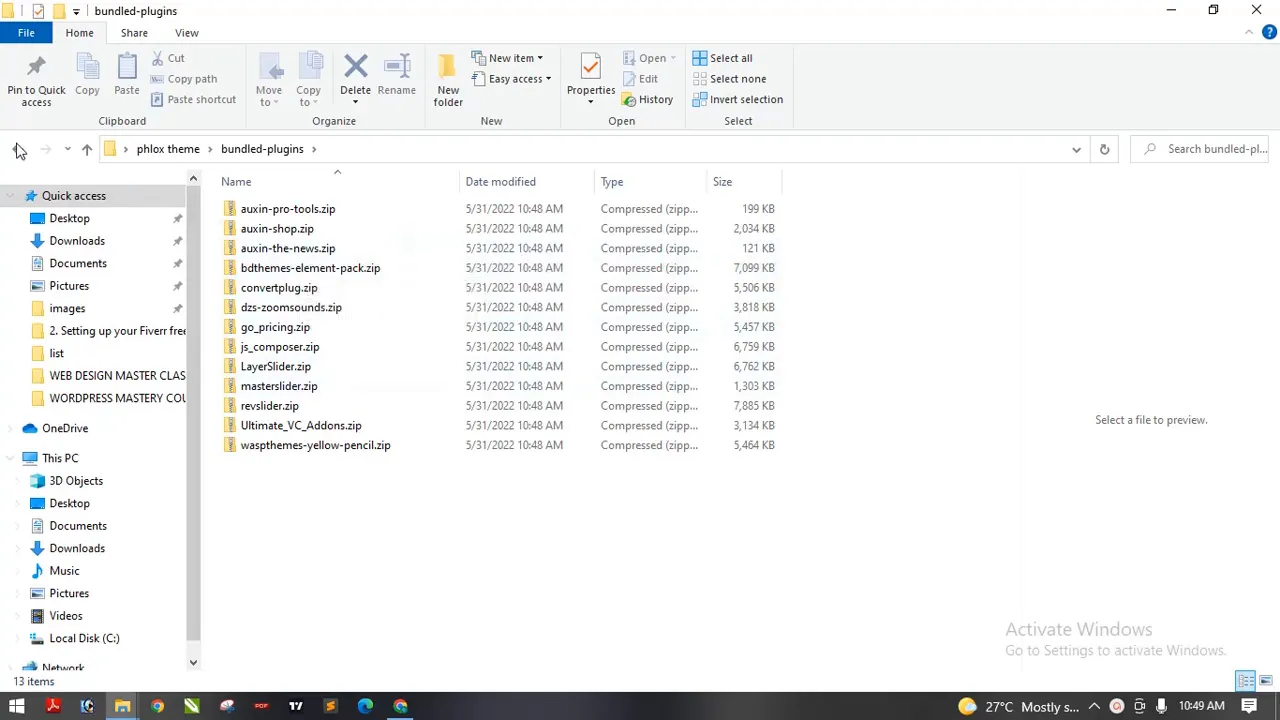The image size is (1280, 720).
Task: Click Paste shortcut in the ribbon
Action: coord(194,99)
